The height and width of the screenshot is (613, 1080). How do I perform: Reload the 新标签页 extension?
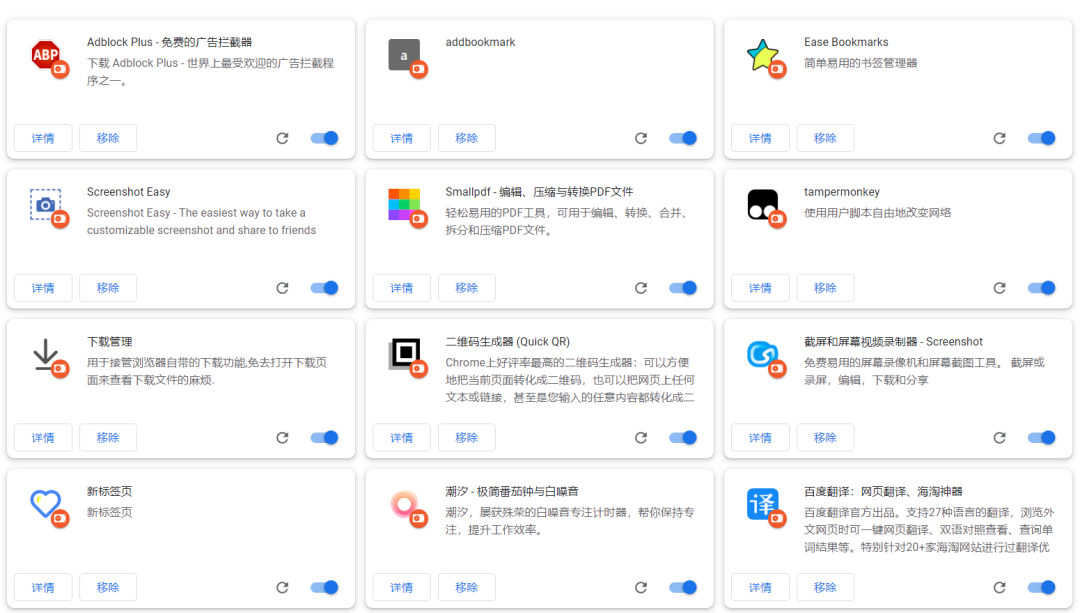(282, 588)
